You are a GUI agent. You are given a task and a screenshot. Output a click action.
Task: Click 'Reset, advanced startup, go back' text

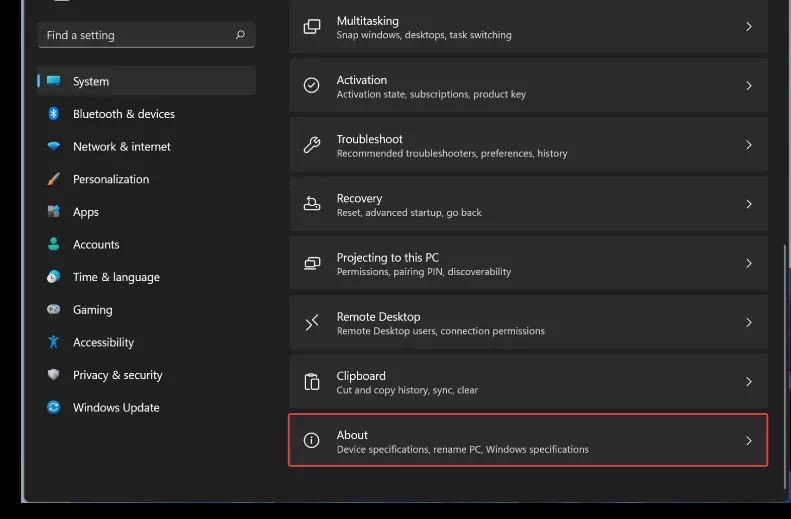tap(409, 213)
